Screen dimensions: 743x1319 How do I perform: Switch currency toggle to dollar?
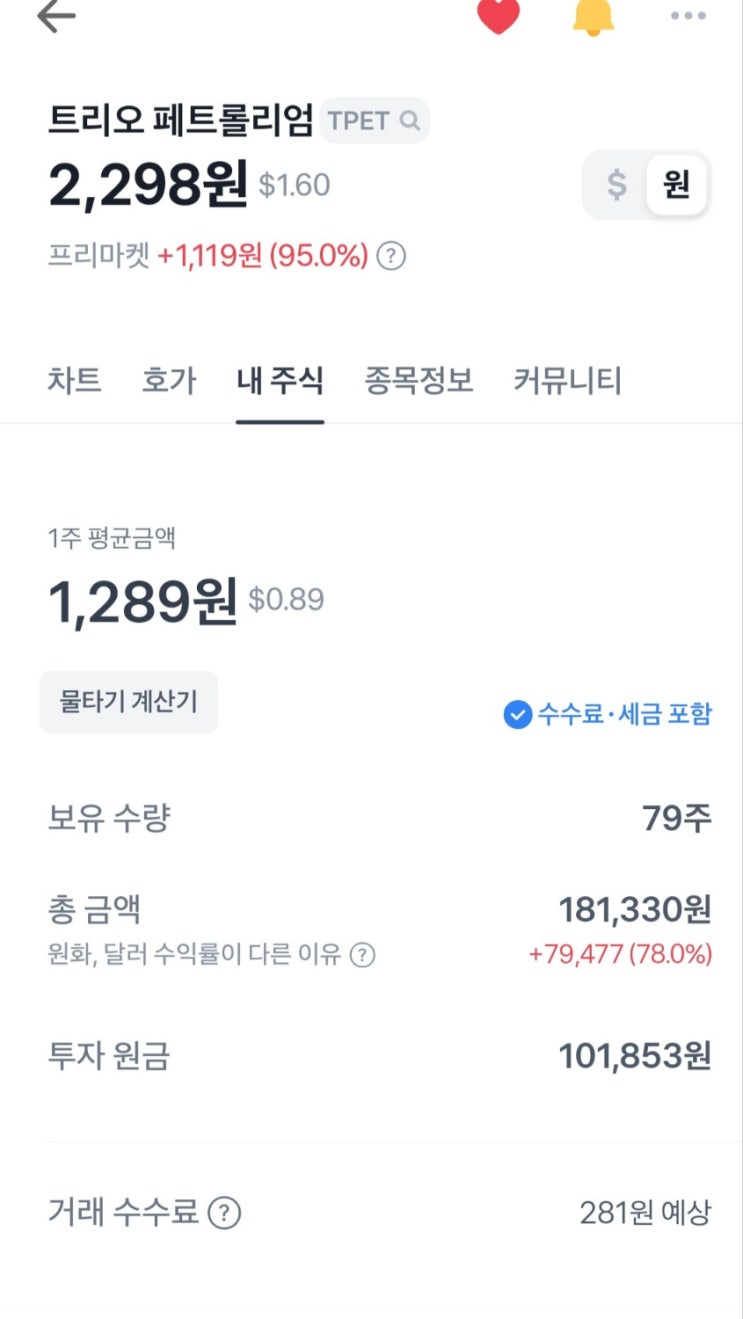(x=617, y=185)
